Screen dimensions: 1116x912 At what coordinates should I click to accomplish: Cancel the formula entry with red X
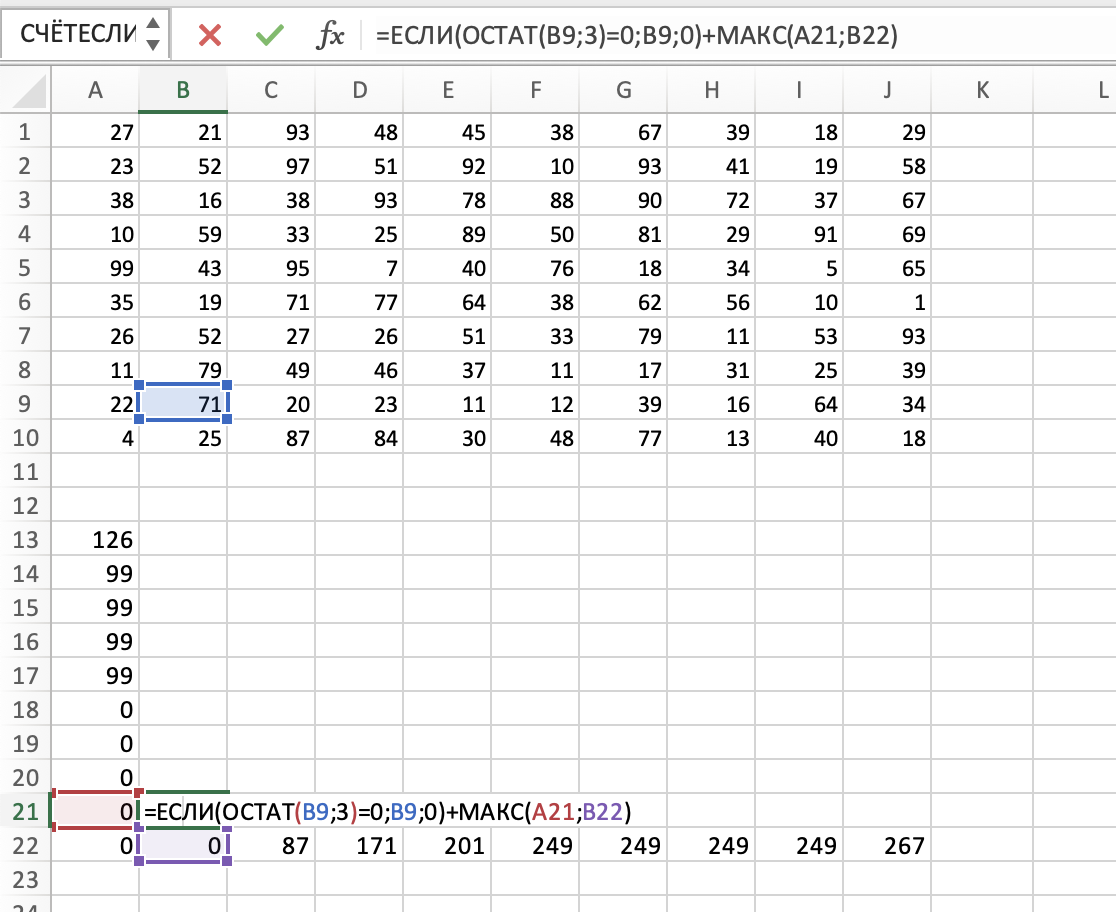tap(210, 36)
